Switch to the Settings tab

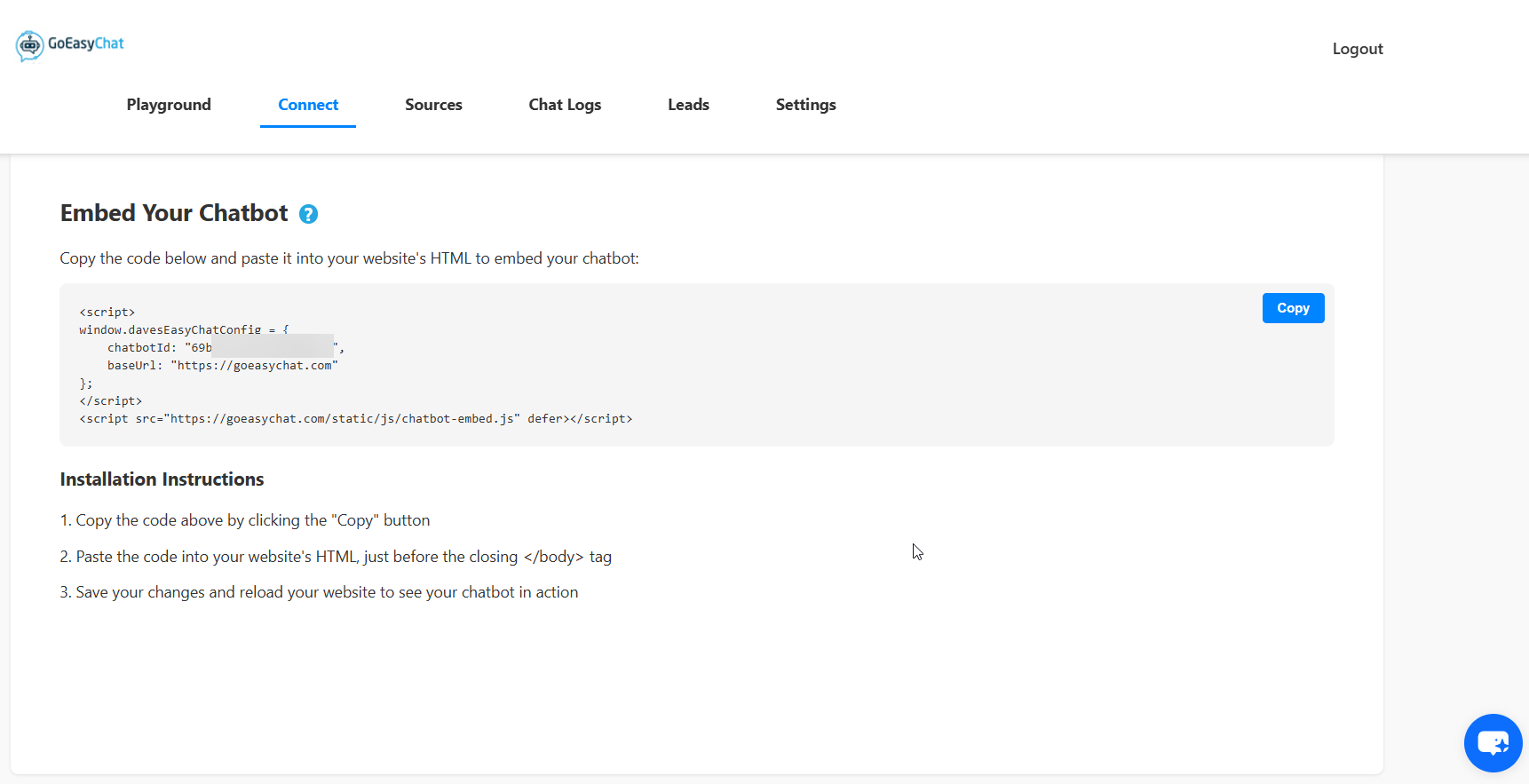(x=805, y=105)
